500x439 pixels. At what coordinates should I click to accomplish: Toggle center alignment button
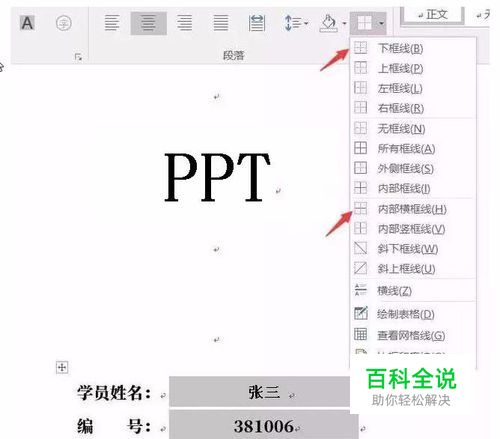148,23
